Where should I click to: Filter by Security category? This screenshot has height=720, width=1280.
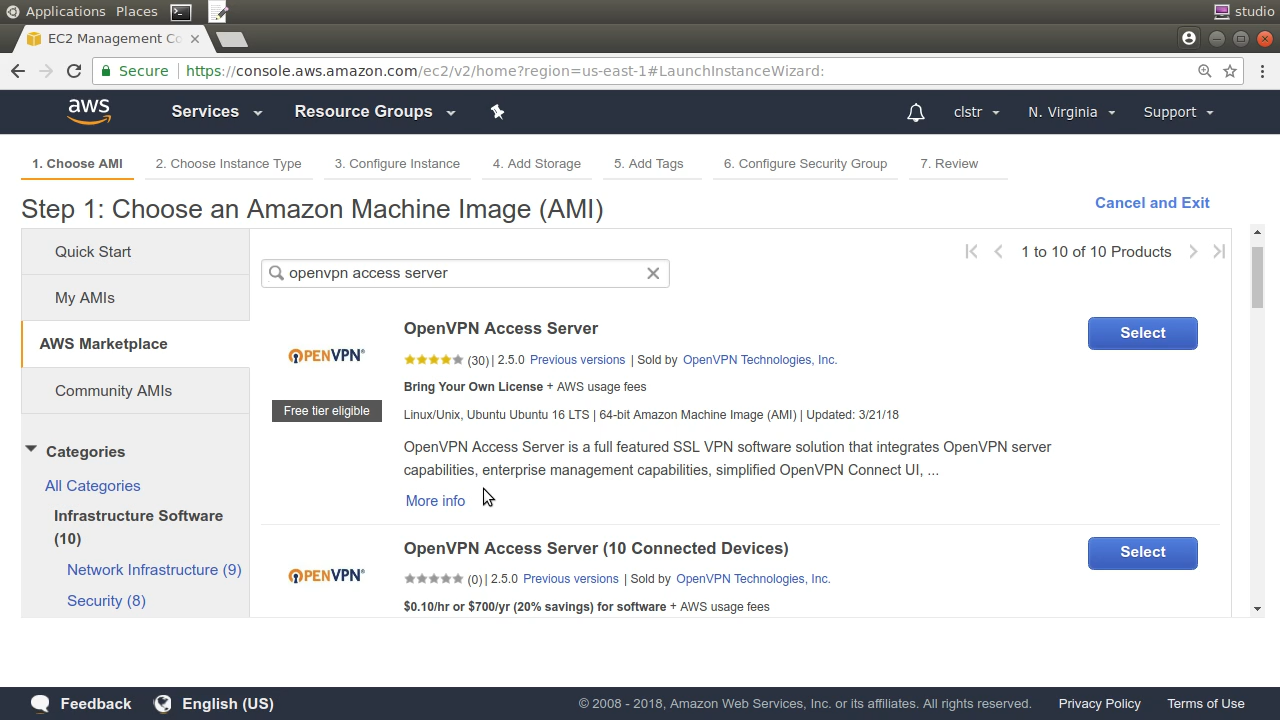click(x=106, y=601)
